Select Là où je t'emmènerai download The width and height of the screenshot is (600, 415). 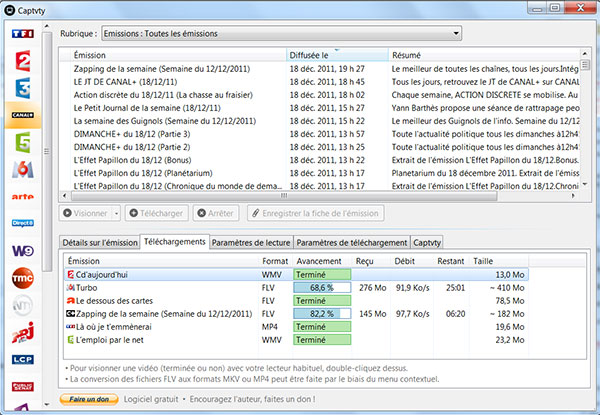click(297, 327)
